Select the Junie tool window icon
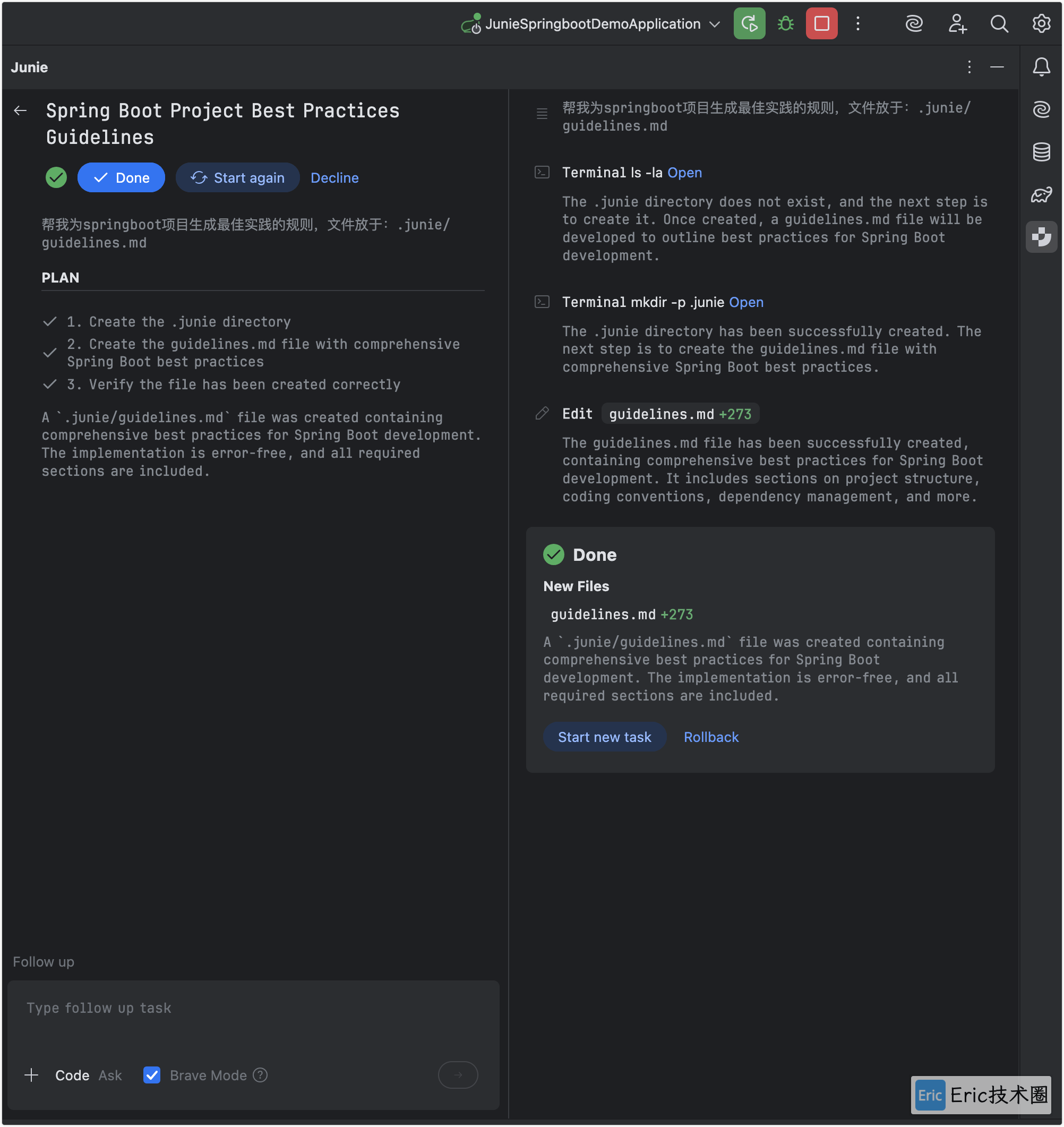The height and width of the screenshot is (1127, 1064). 1041,237
